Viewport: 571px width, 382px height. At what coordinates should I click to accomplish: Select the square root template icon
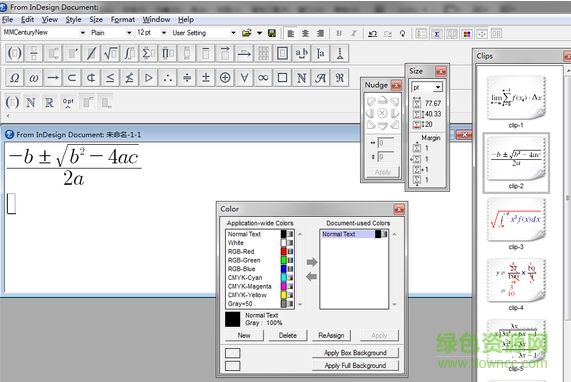[110, 54]
